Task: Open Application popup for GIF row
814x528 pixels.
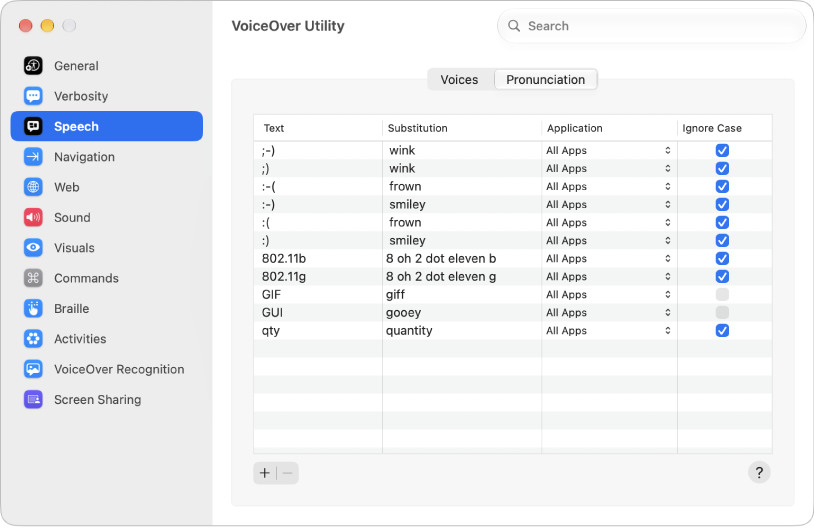Action: coord(608,294)
